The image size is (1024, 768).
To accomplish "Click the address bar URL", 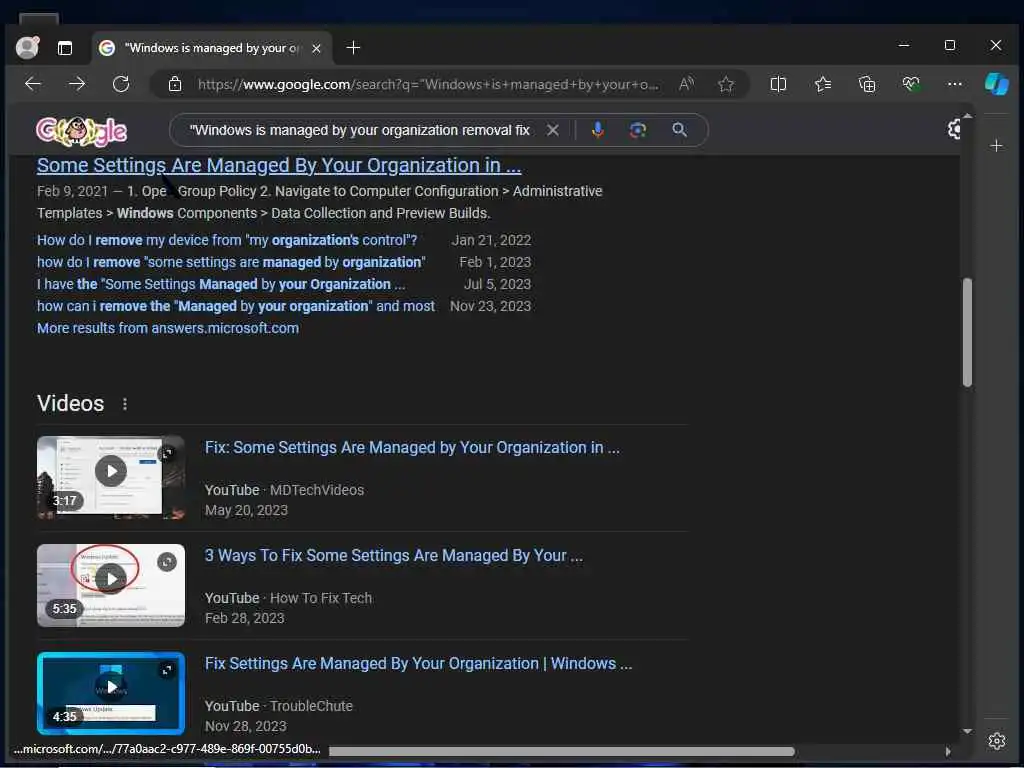I will [428, 84].
